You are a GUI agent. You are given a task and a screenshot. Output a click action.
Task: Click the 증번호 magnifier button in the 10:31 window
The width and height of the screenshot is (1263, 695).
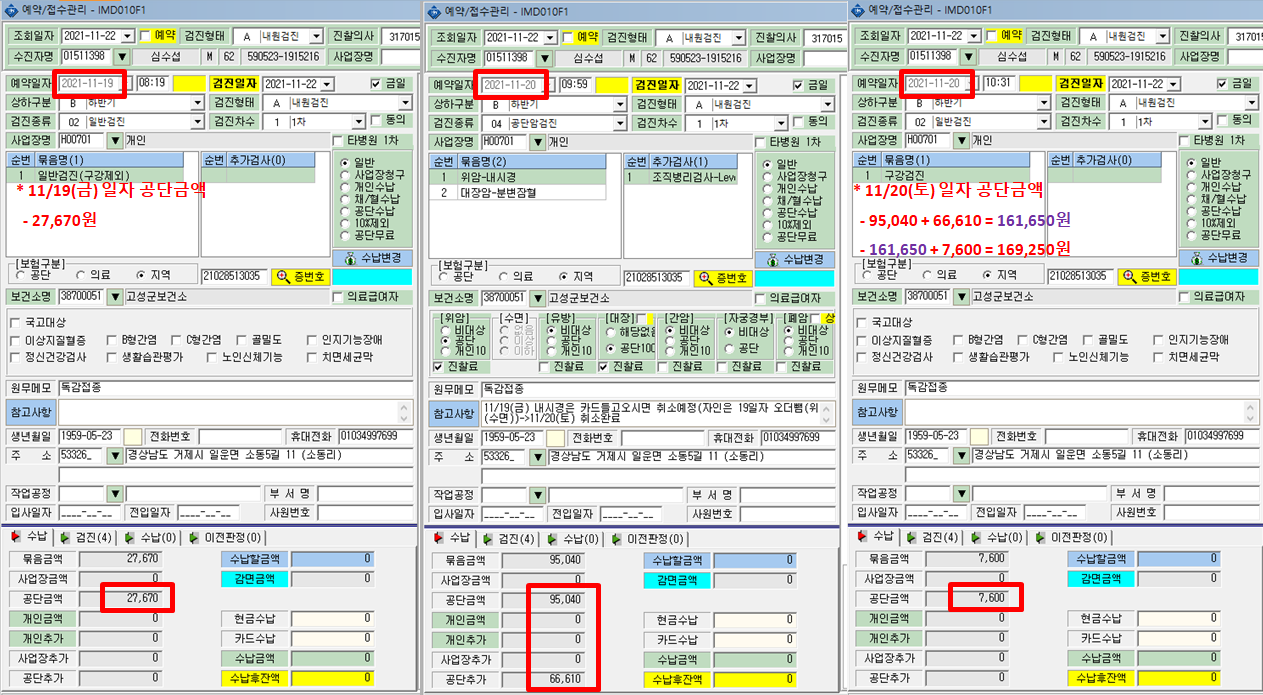1146,276
